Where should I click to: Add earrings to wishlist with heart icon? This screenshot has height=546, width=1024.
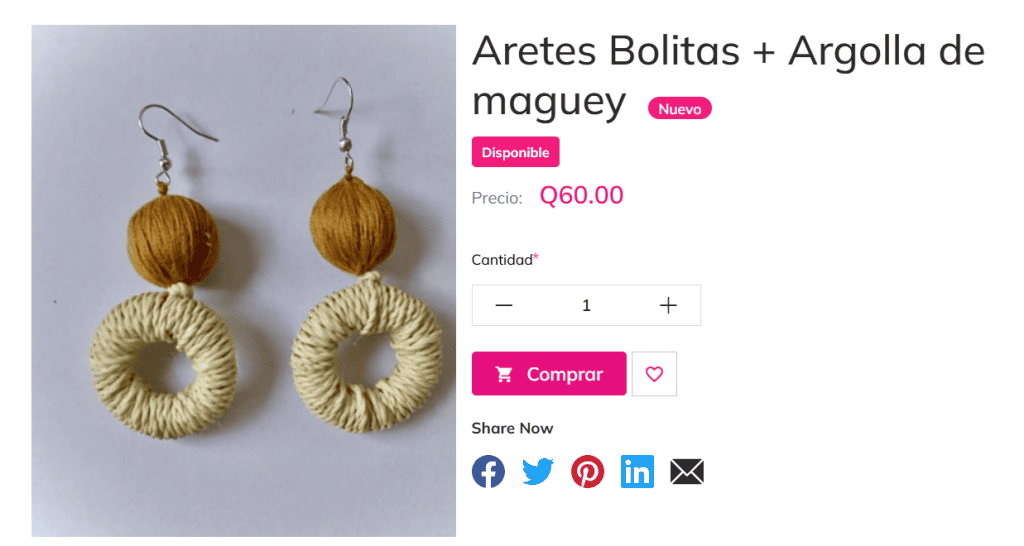click(654, 374)
